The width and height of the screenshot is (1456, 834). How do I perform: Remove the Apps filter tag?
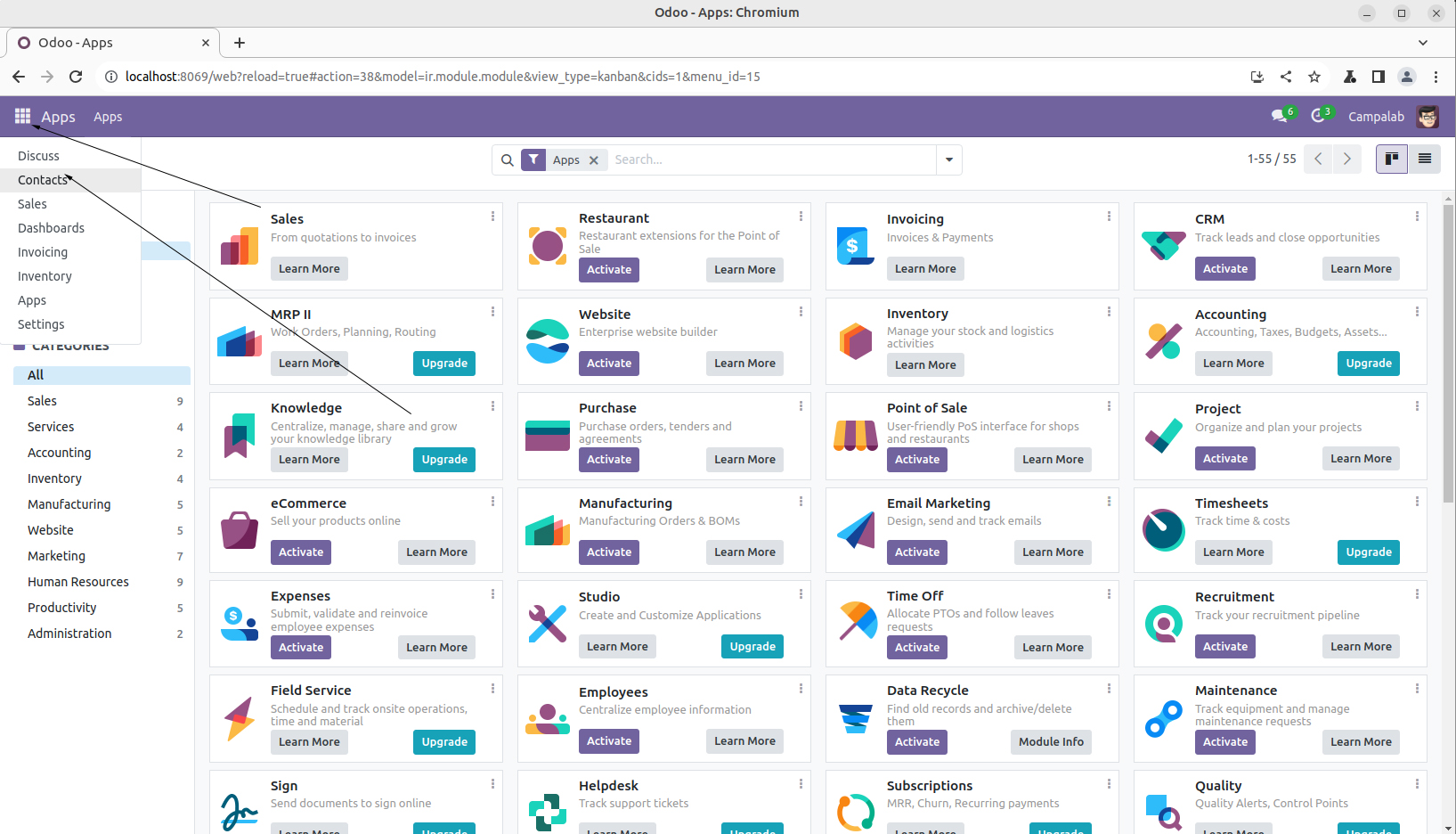(x=594, y=160)
